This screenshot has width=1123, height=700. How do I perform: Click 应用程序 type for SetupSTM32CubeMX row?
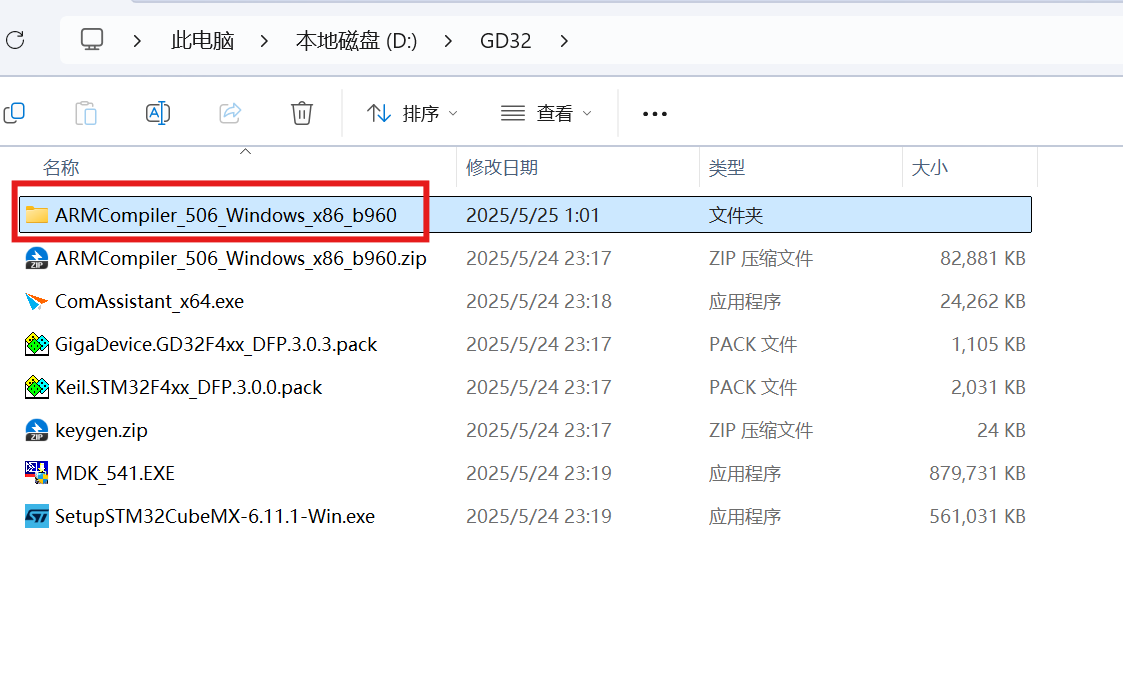pos(745,516)
